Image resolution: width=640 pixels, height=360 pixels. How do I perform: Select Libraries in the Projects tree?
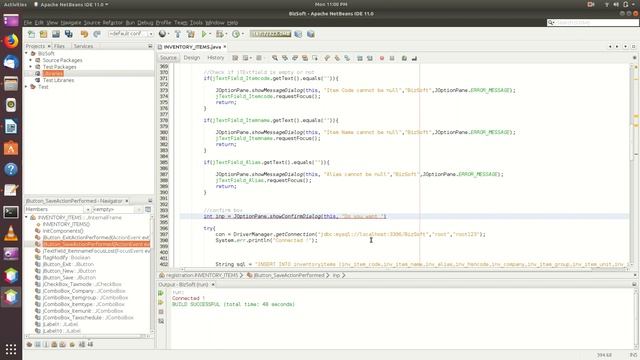click(x=53, y=73)
